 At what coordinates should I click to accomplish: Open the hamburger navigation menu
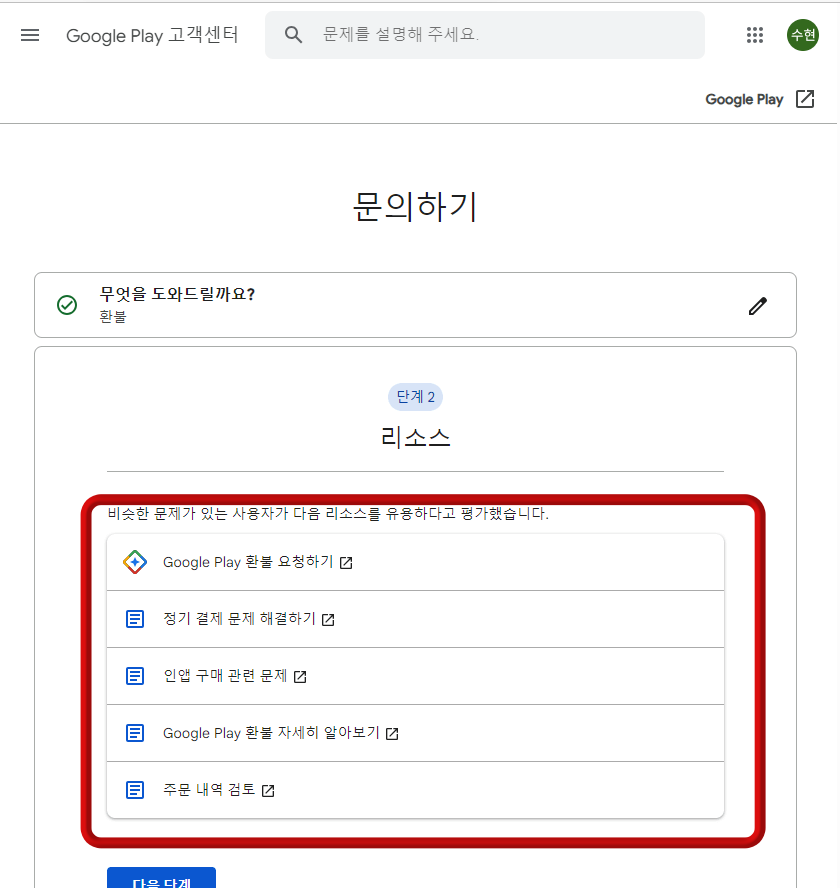(x=29, y=34)
